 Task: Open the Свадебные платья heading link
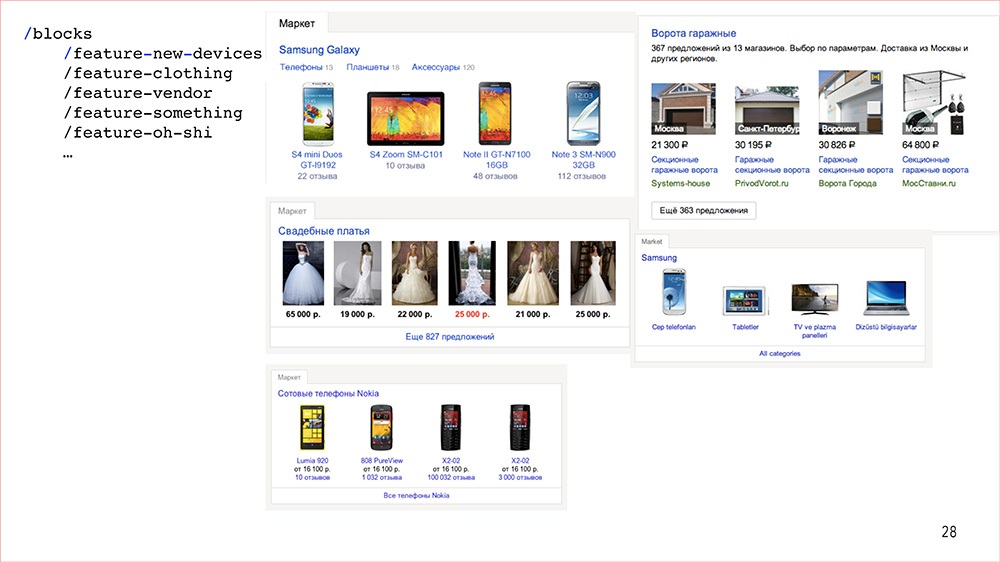point(323,231)
